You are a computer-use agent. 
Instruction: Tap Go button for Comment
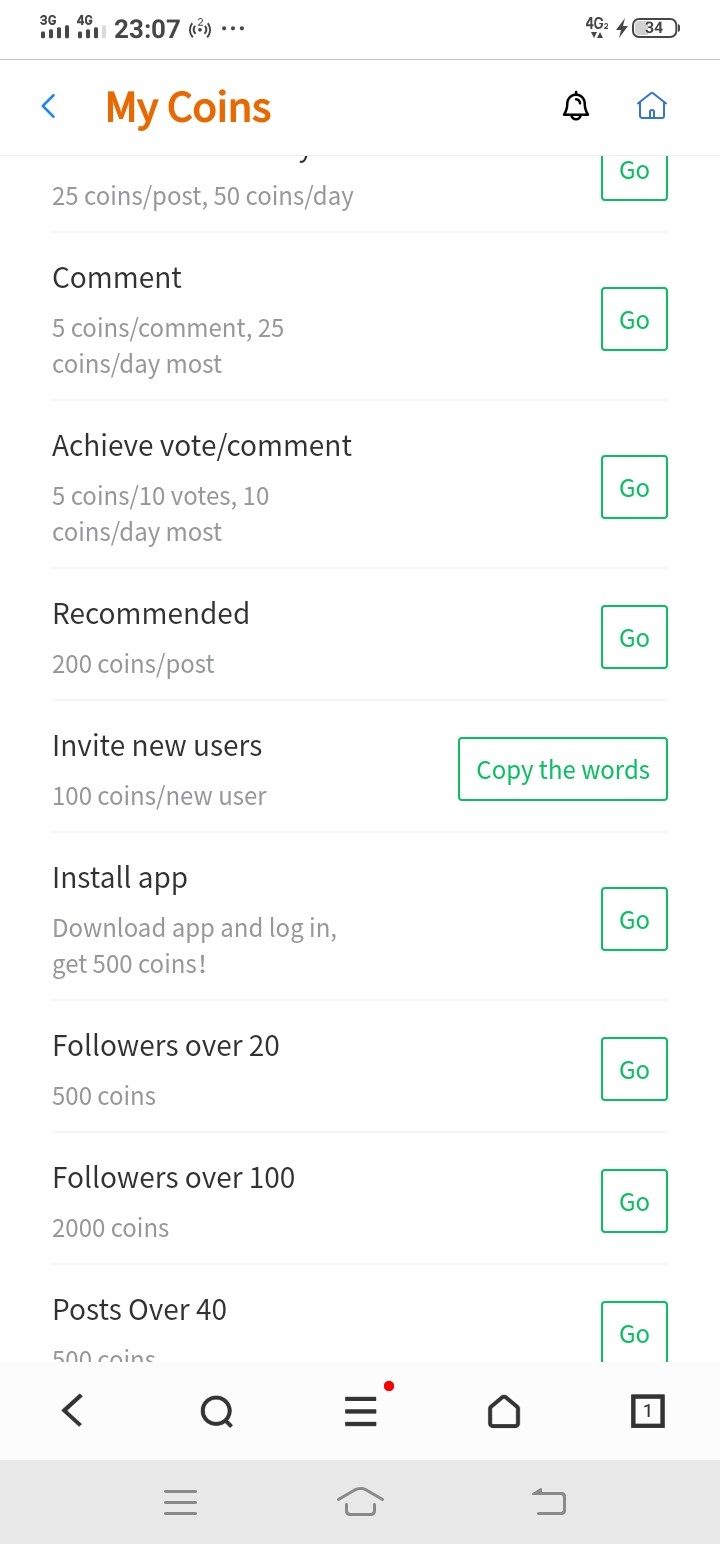point(634,320)
